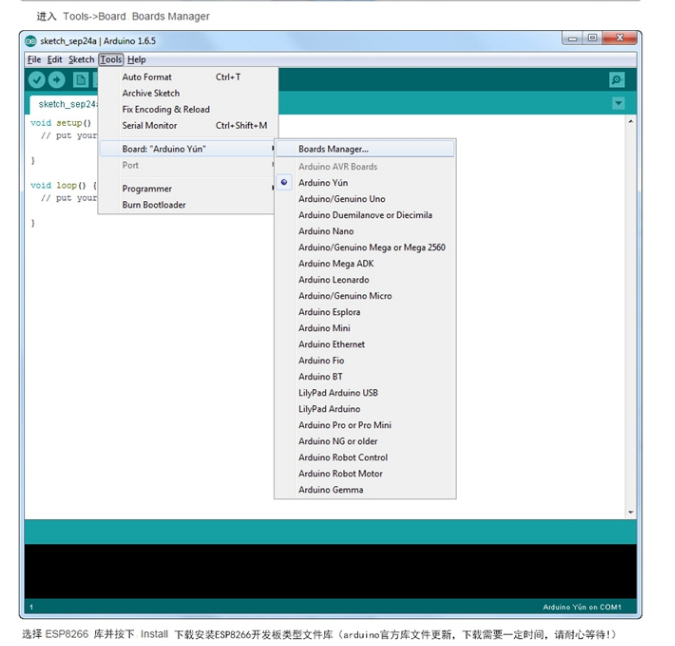
Task: Click the black console output area
Action: 330,571
